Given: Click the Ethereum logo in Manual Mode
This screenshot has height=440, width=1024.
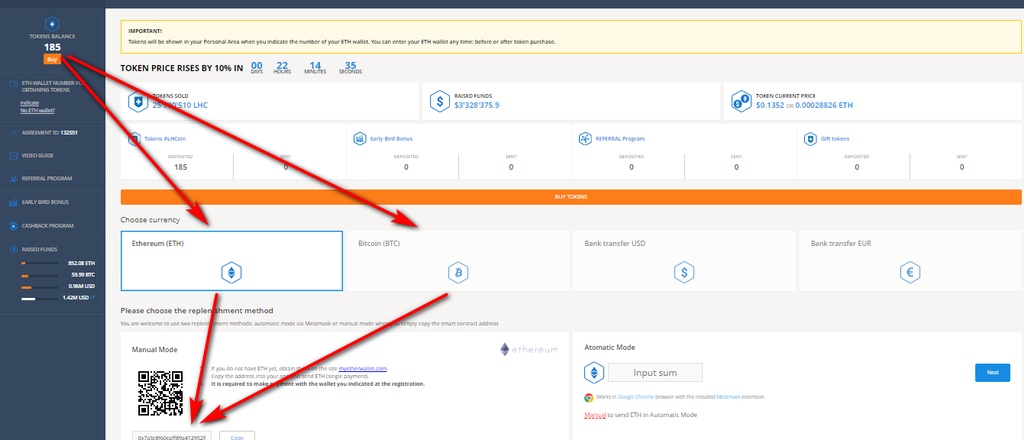Looking at the screenshot, I should pyautogui.click(x=529, y=349).
